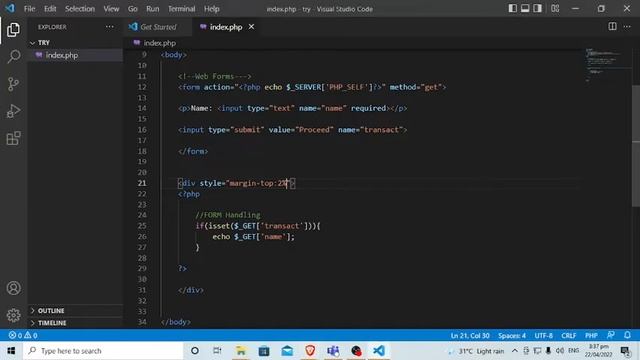
Task: Change the UTF-8 file encoding
Action: (x=544, y=336)
